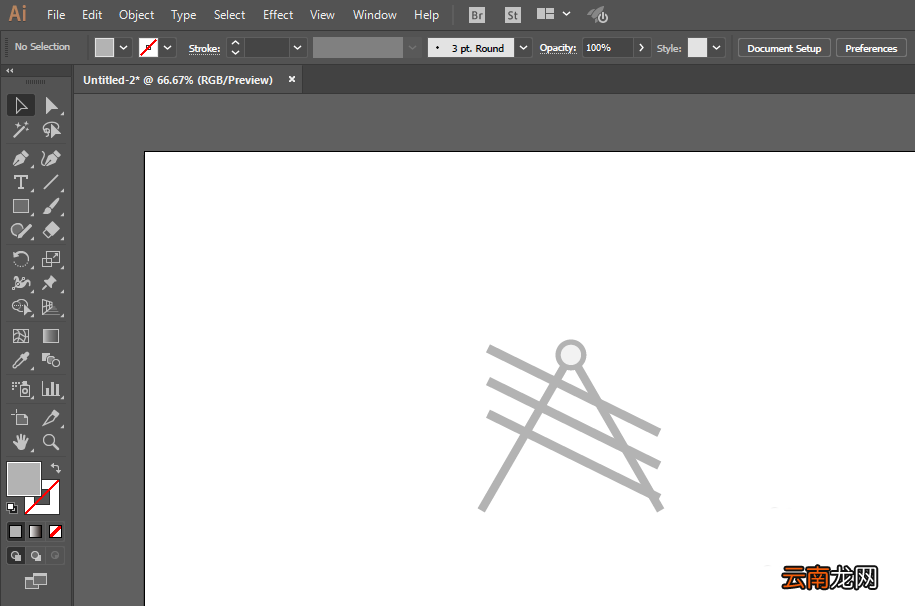Activate the Type tool
Screen dimensions: 915x606
21,182
